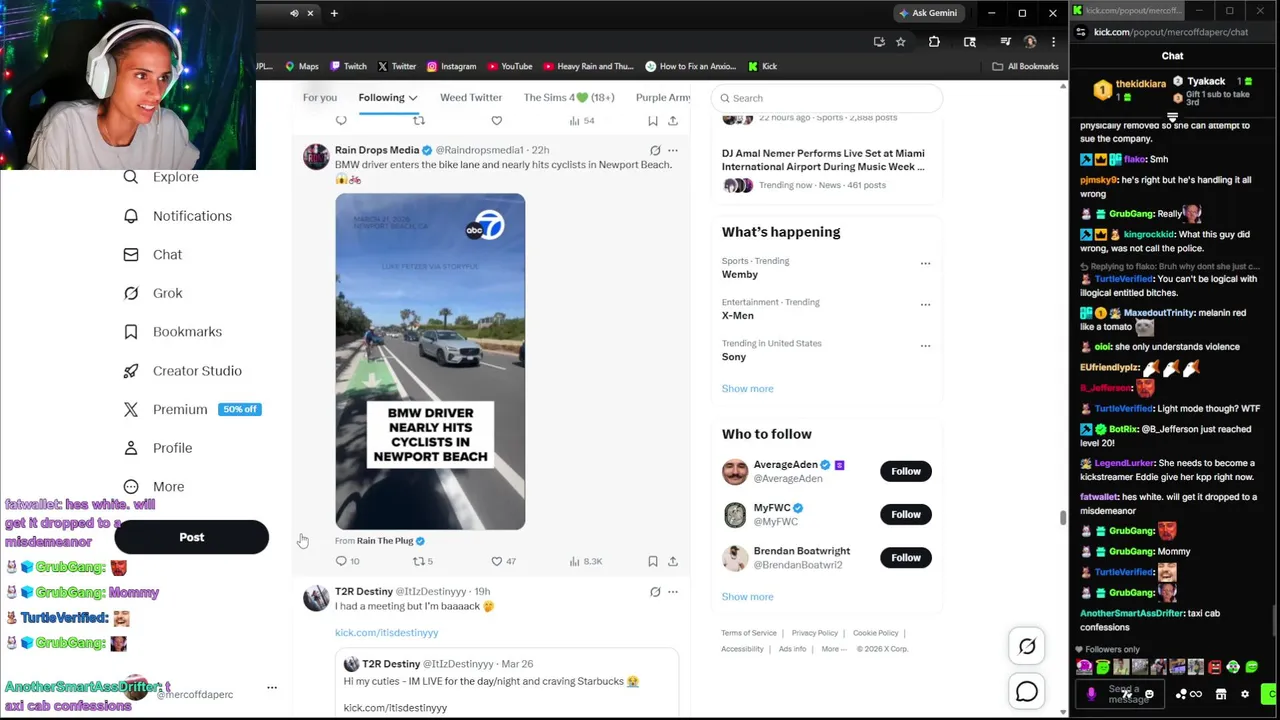Open Terms of Service footer link
The width and height of the screenshot is (1280, 720).
(749, 633)
